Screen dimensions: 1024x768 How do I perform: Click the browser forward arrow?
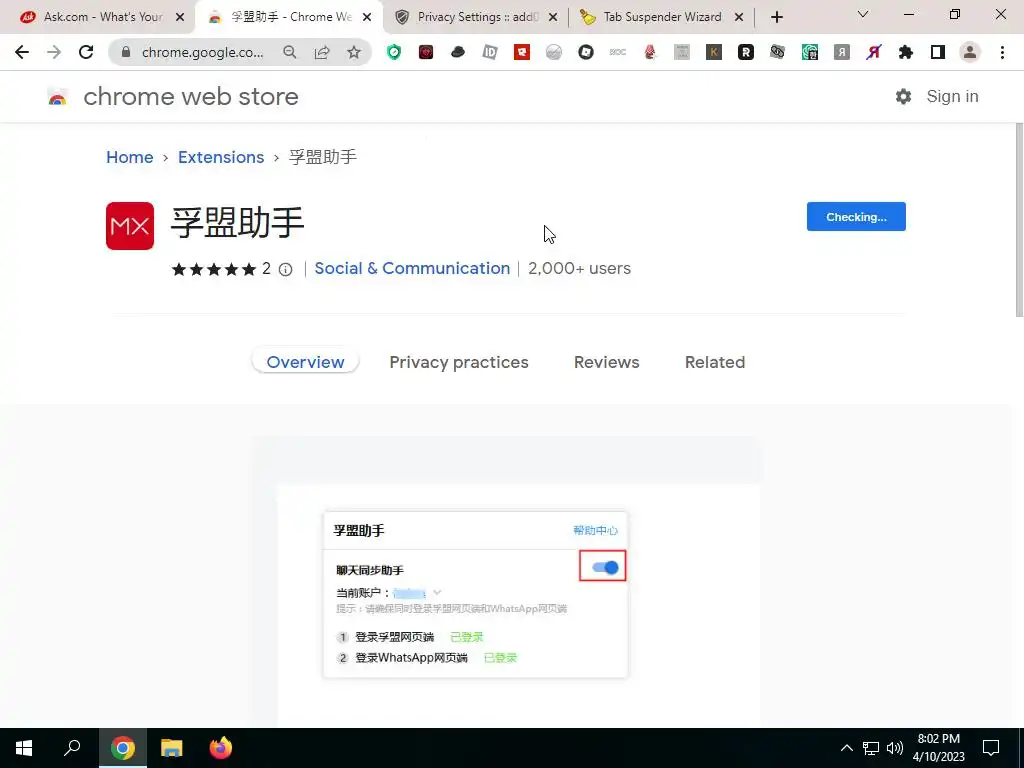pyautogui.click(x=54, y=52)
